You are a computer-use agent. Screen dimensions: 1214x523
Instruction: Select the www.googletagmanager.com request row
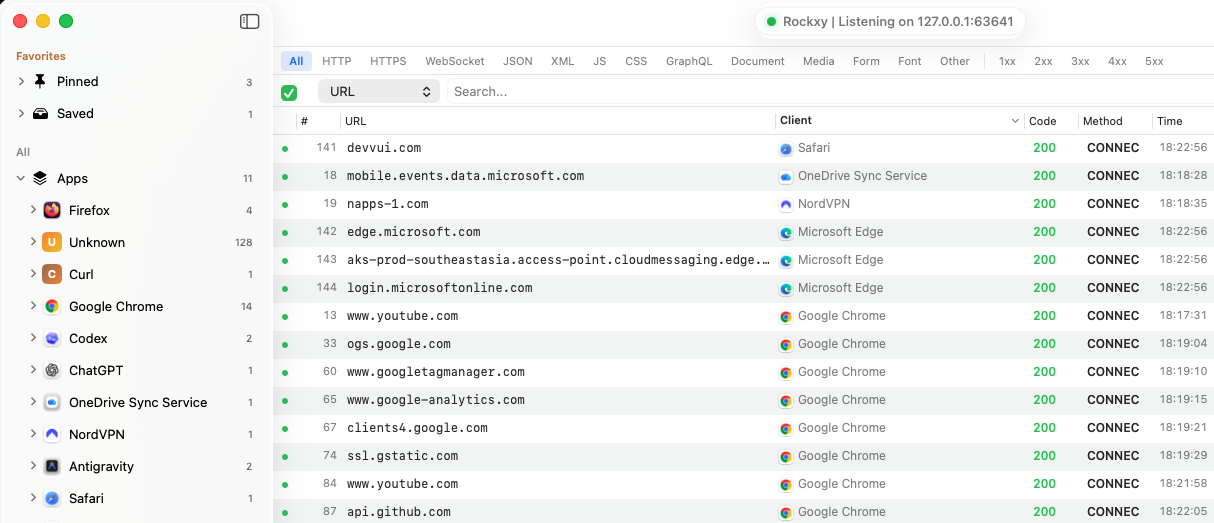[743, 372]
